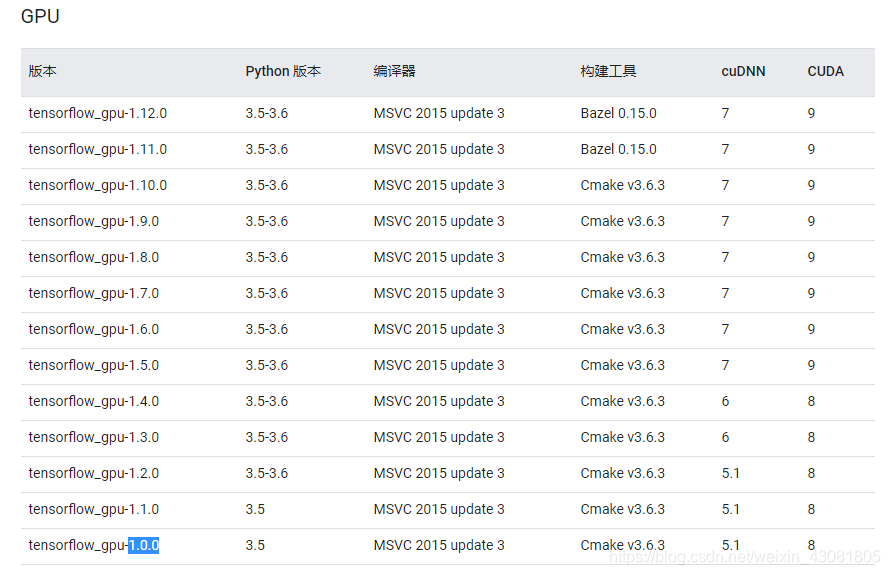The height and width of the screenshot is (575, 890).
Task: Click CUDA value 9 in the 1.12.0 row
Action: click(811, 114)
